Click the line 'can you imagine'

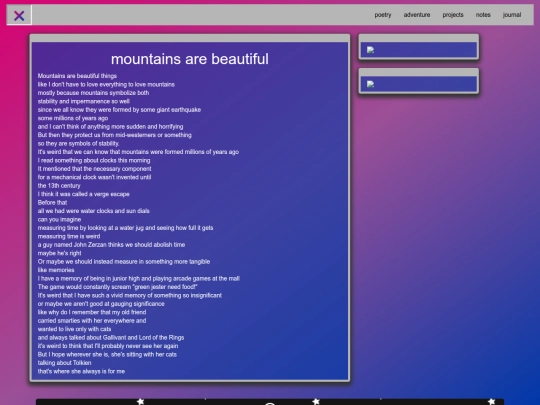59,219
